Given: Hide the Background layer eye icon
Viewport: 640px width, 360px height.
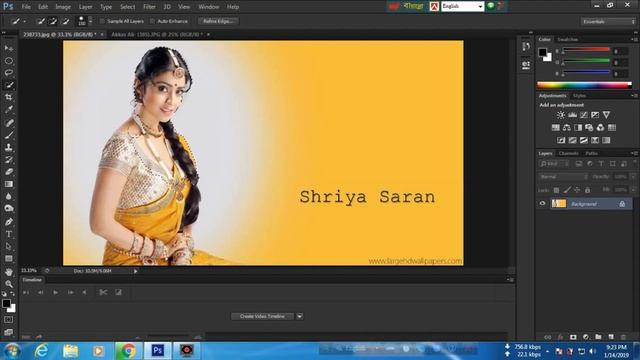Looking at the screenshot, I should [x=542, y=203].
